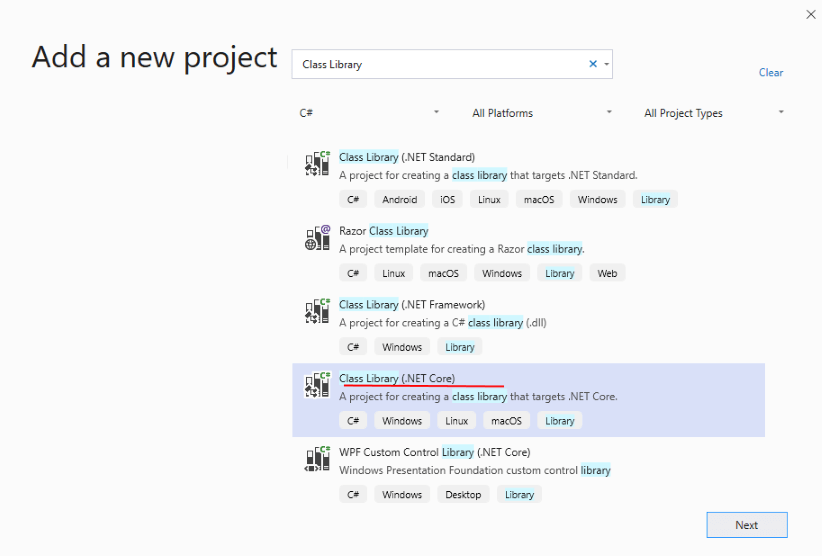This screenshot has width=822, height=556.
Task: Click description 'Windows Presentation Foundation custom control library'
Action: click(x=475, y=471)
